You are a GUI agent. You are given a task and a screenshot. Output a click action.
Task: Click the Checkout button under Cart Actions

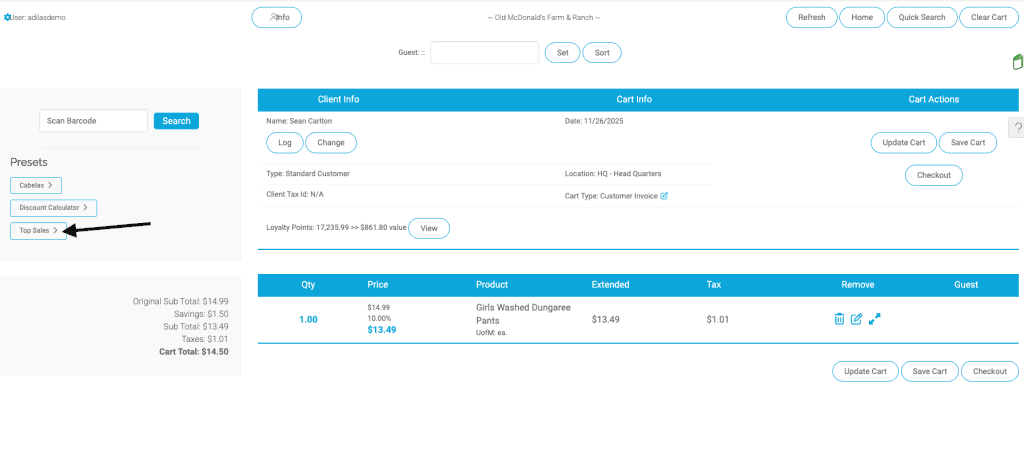click(x=933, y=175)
